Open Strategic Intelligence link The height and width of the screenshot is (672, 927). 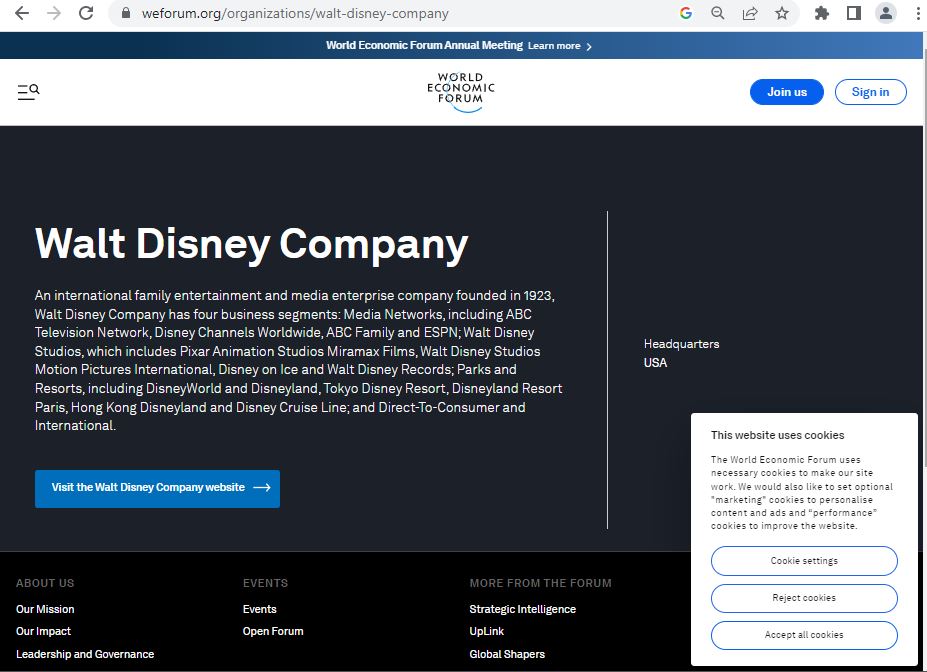tap(523, 609)
